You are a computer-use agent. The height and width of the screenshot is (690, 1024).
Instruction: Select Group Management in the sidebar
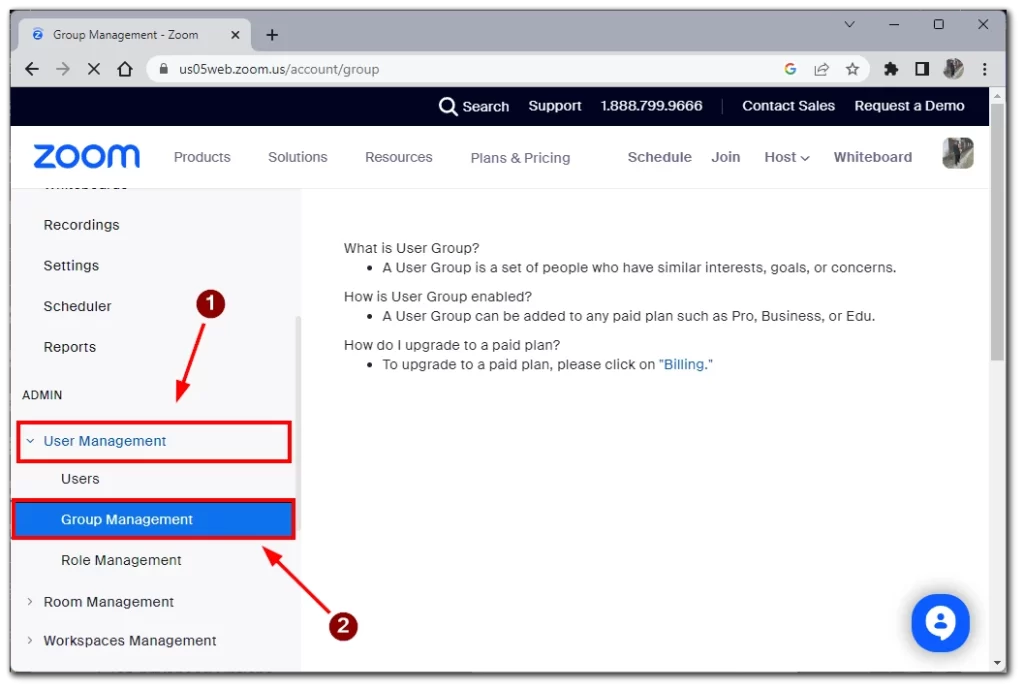click(x=153, y=520)
